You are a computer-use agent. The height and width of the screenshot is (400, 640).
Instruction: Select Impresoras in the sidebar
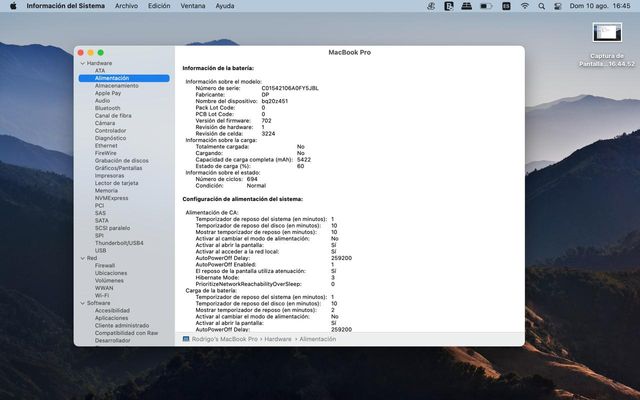point(109,176)
